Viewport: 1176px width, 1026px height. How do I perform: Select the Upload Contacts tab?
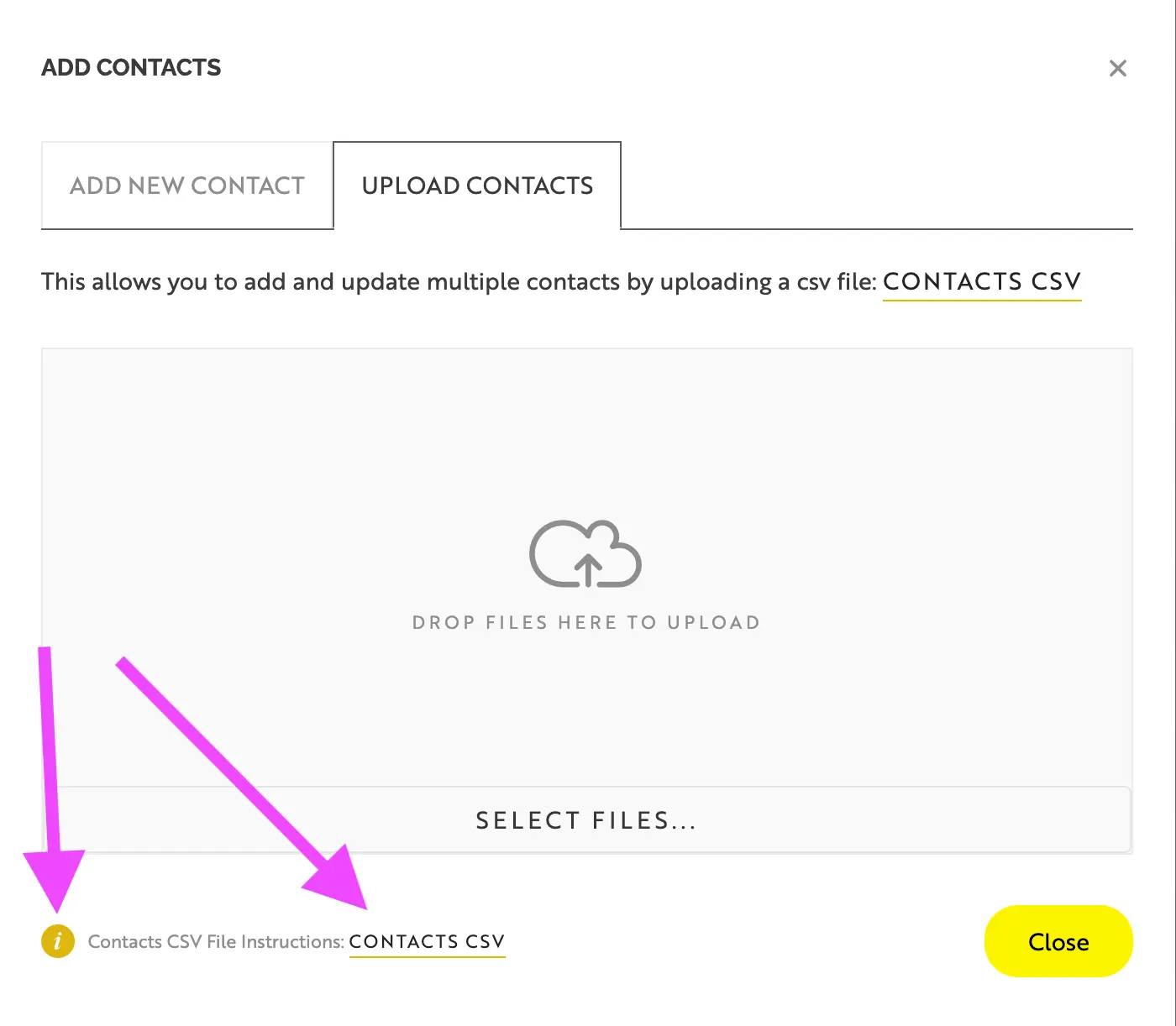click(x=477, y=186)
